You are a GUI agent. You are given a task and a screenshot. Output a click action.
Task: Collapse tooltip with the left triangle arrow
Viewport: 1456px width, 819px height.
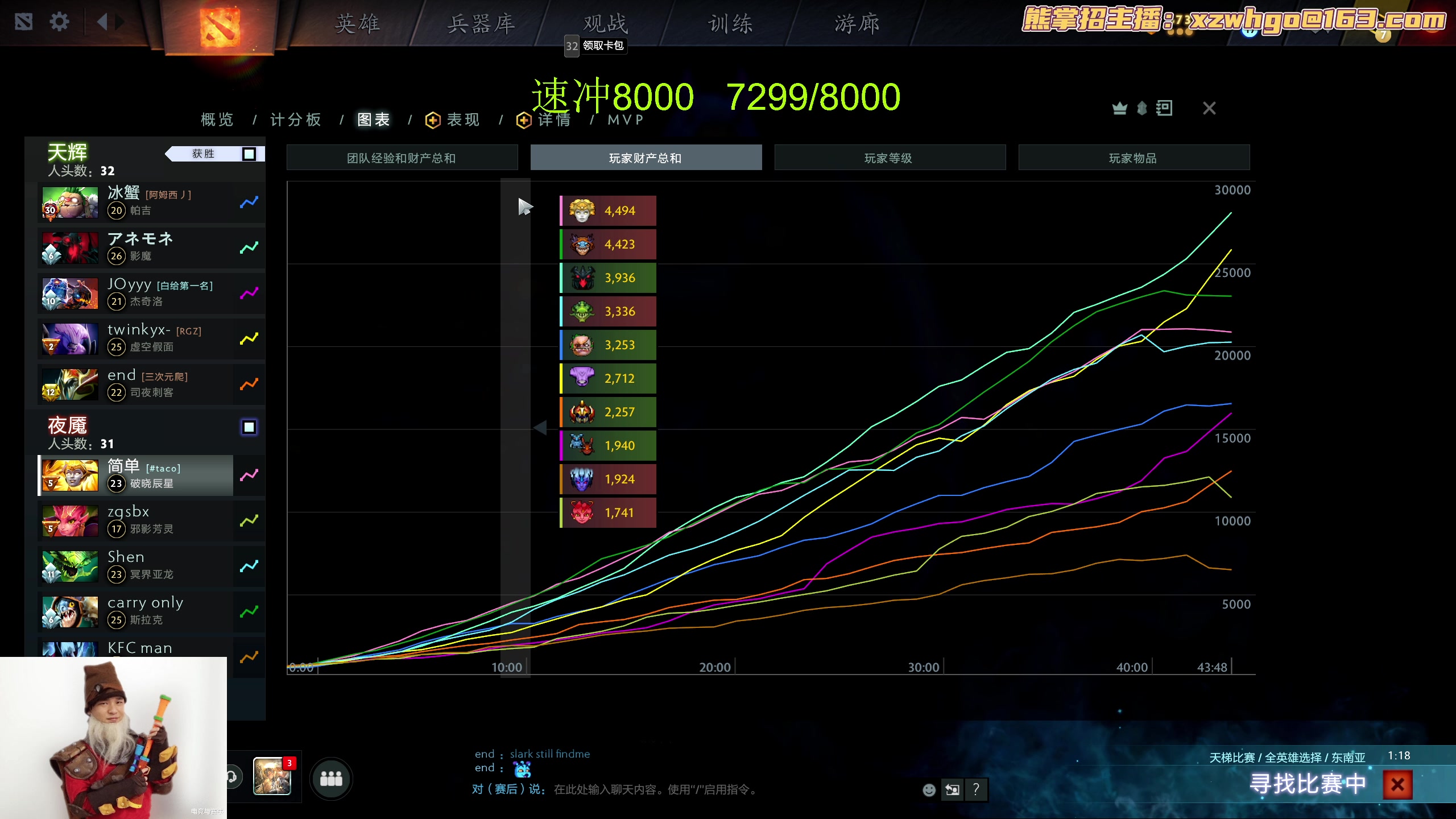[540, 428]
